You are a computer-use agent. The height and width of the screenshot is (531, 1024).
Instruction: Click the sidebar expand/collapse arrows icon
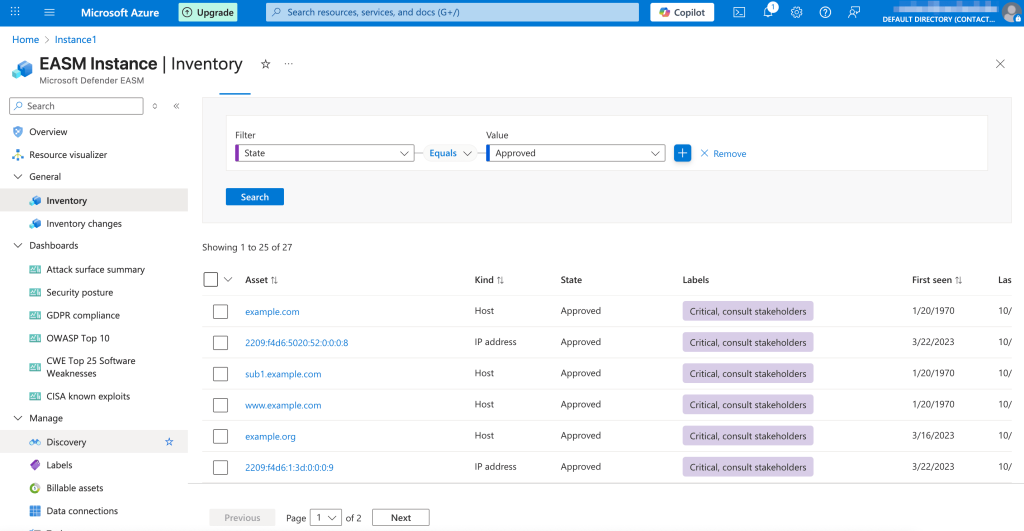(155, 106)
